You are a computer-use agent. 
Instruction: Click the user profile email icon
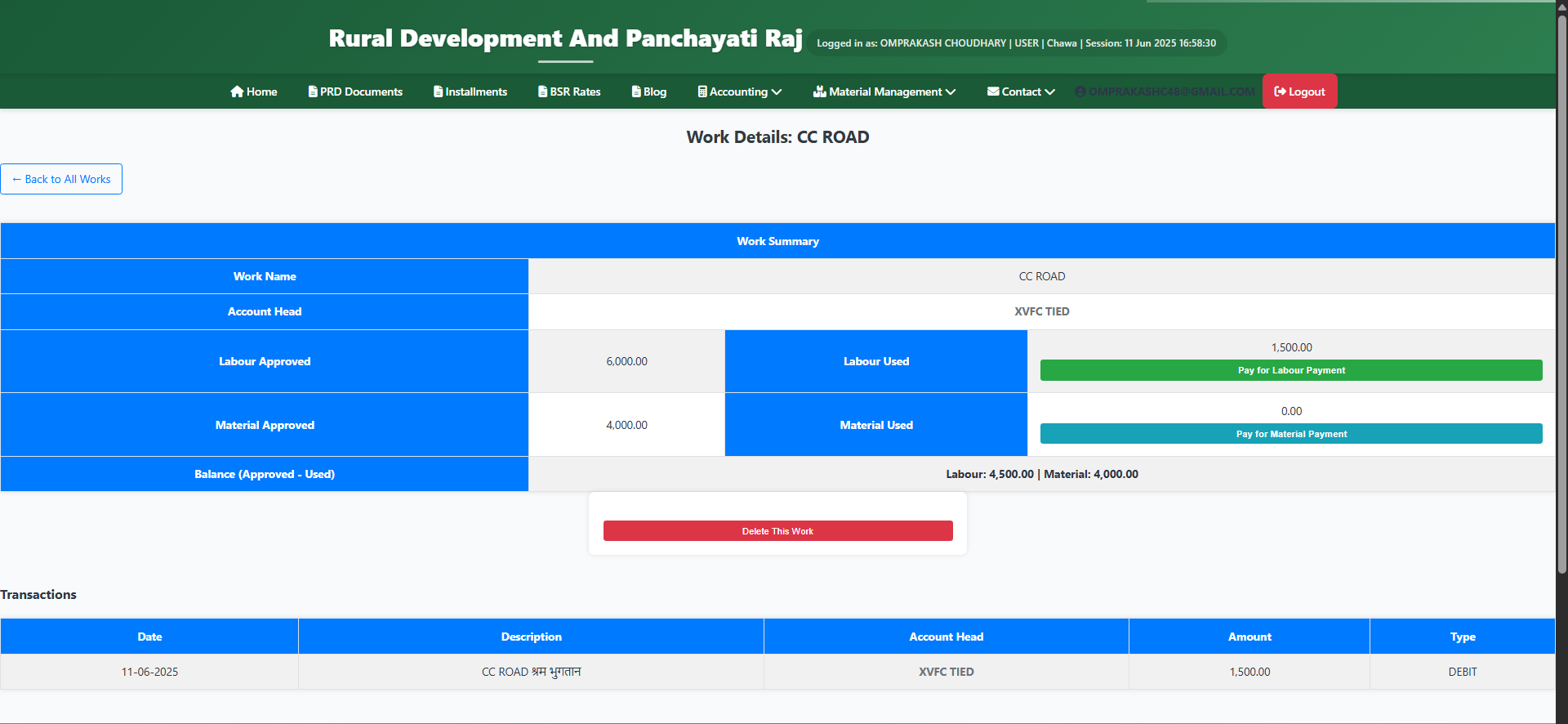coord(1080,92)
